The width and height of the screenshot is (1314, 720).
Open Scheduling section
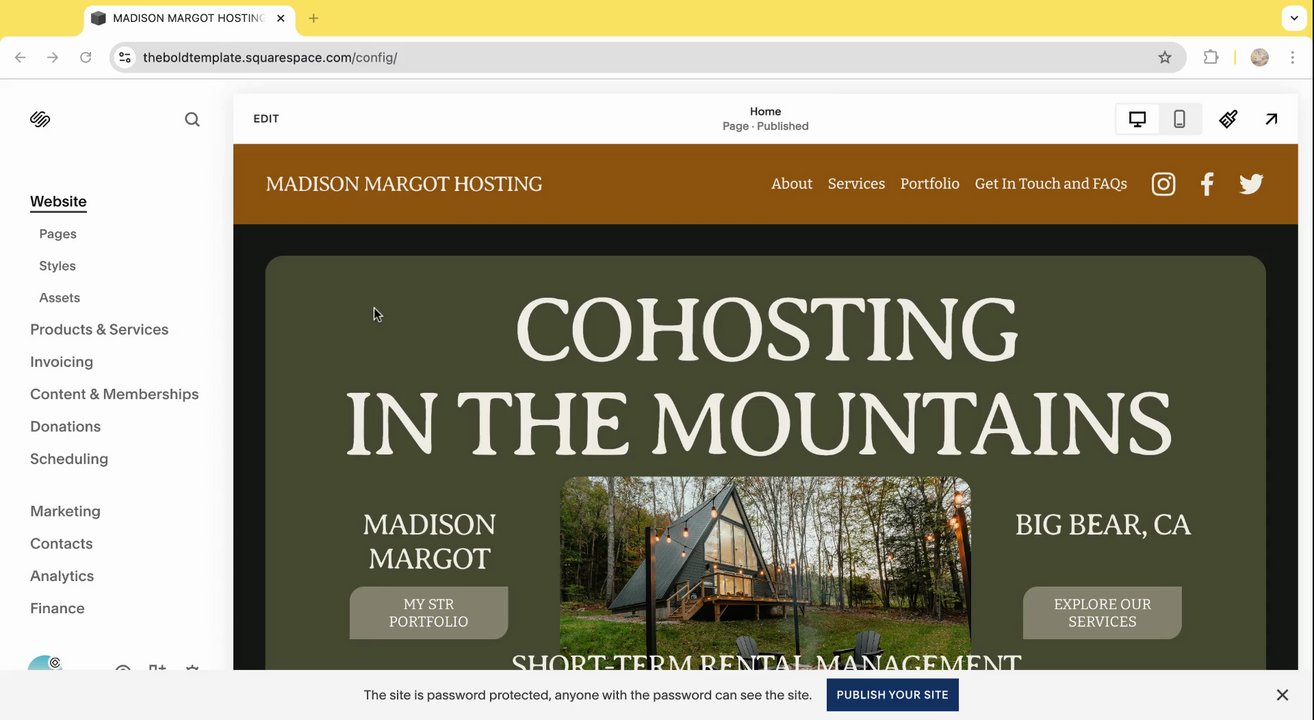pyautogui.click(x=69, y=459)
